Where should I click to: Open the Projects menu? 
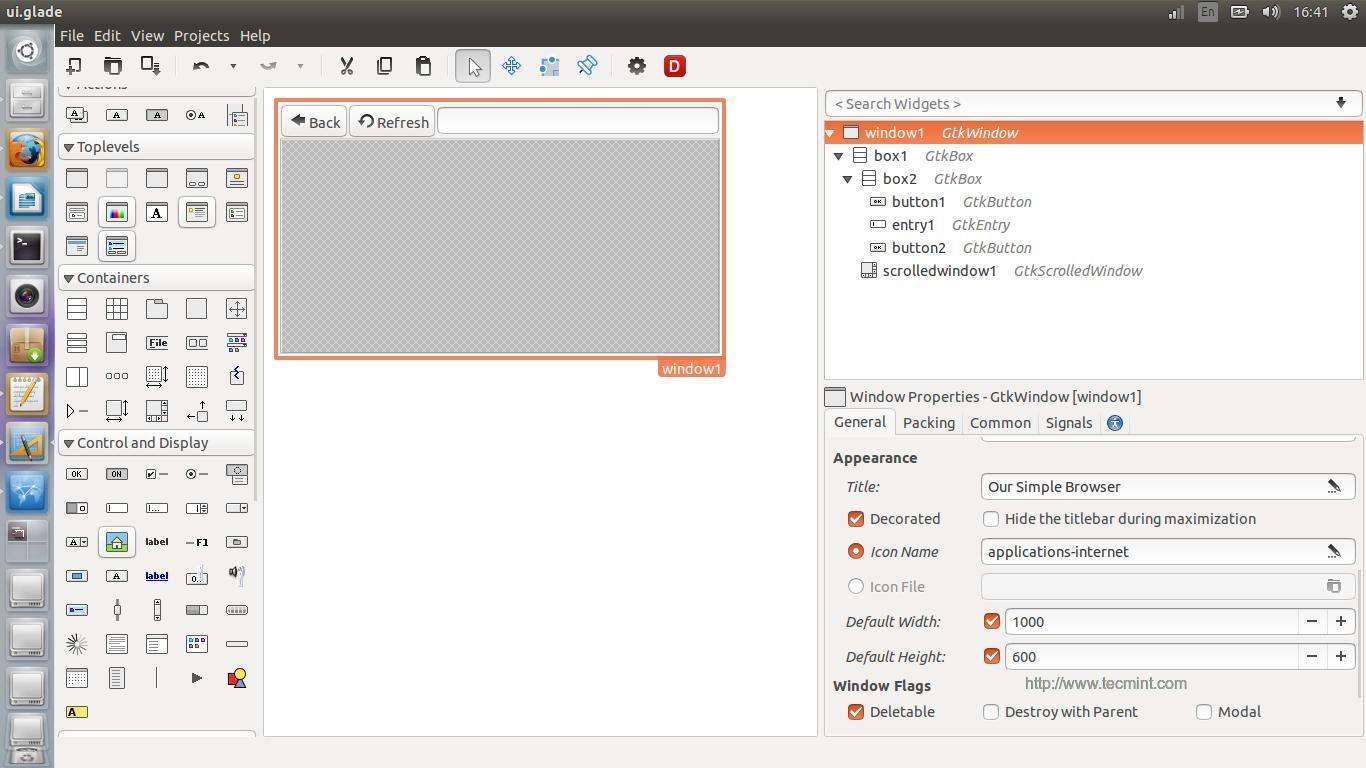point(200,35)
